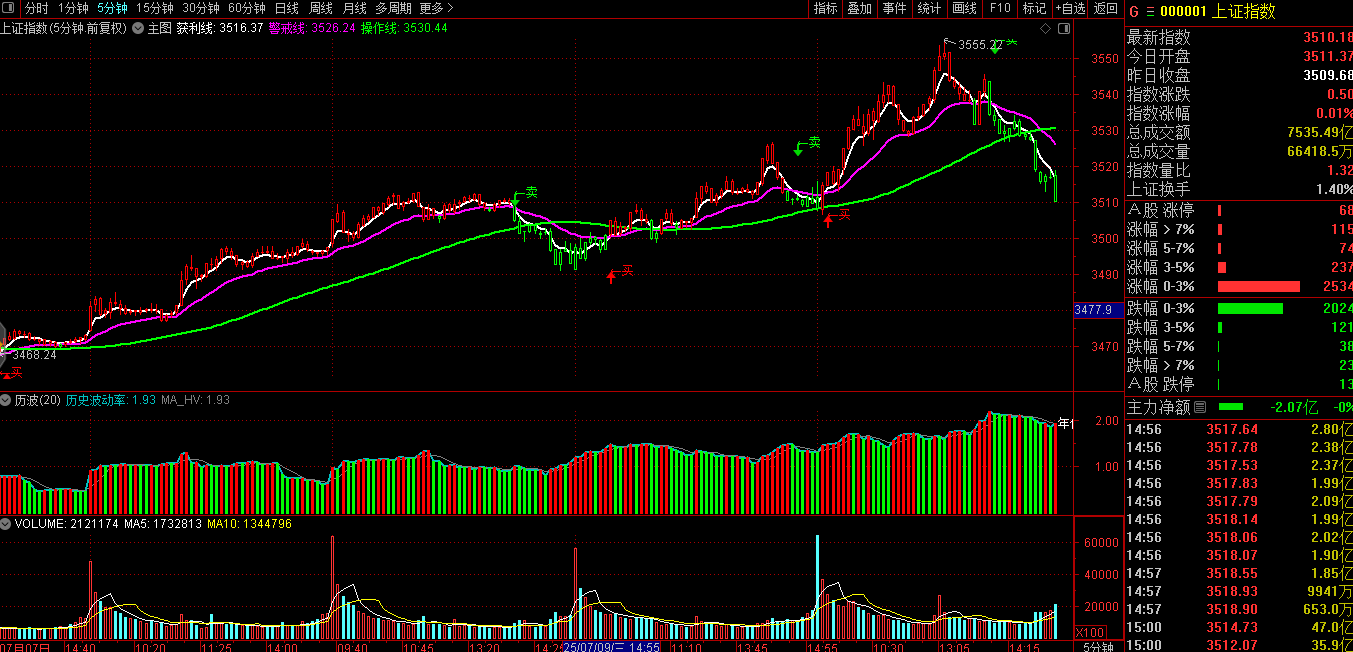
Task: Switch to the 60分钟 period
Action: (x=246, y=8)
